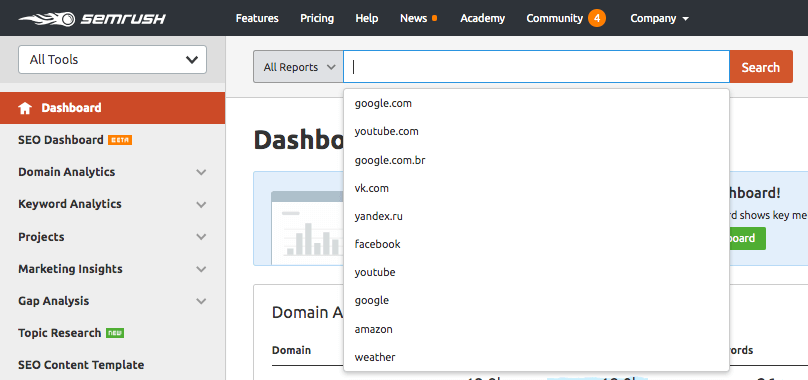Choose the youtube keyword suggestion
Screen dimensions: 808x380
pyautogui.click(x=536, y=272)
